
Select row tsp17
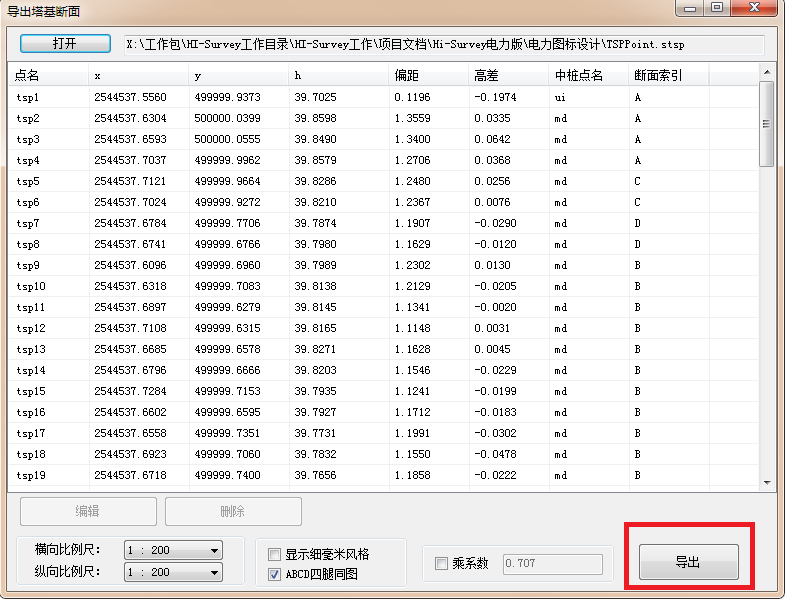click(383, 434)
